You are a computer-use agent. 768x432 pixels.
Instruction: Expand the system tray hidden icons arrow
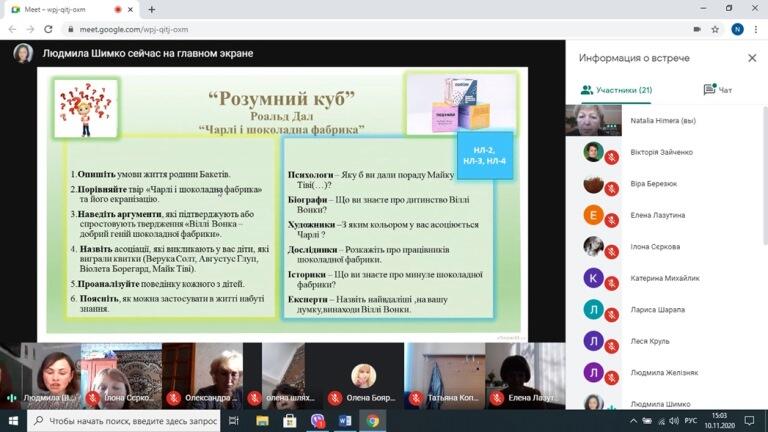click(x=633, y=421)
